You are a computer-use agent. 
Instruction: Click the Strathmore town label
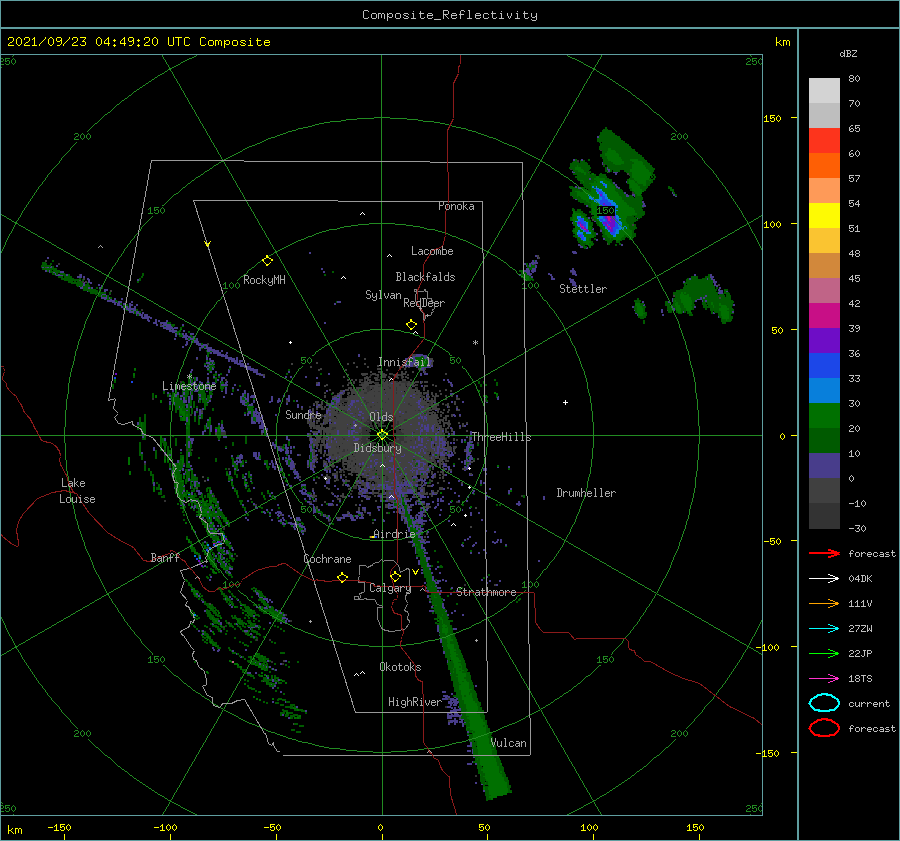[486, 592]
